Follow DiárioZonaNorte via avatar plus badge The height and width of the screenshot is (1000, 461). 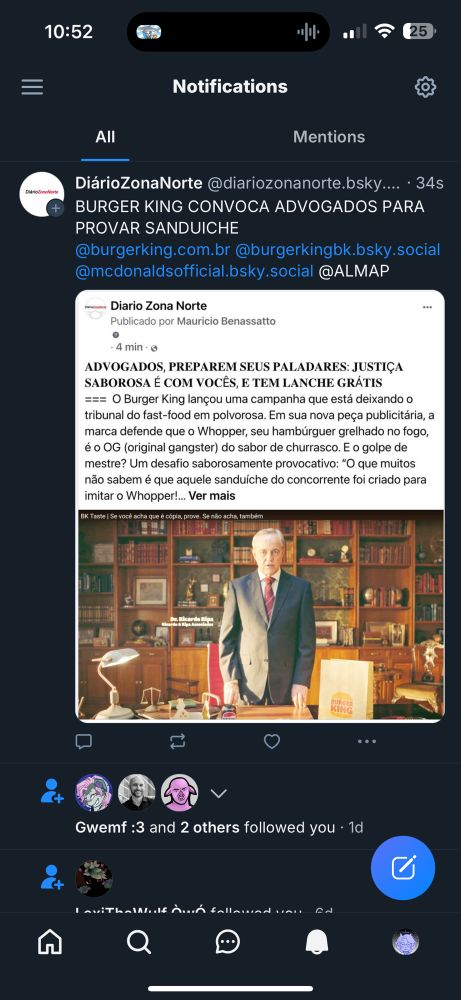(x=55, y=208)
